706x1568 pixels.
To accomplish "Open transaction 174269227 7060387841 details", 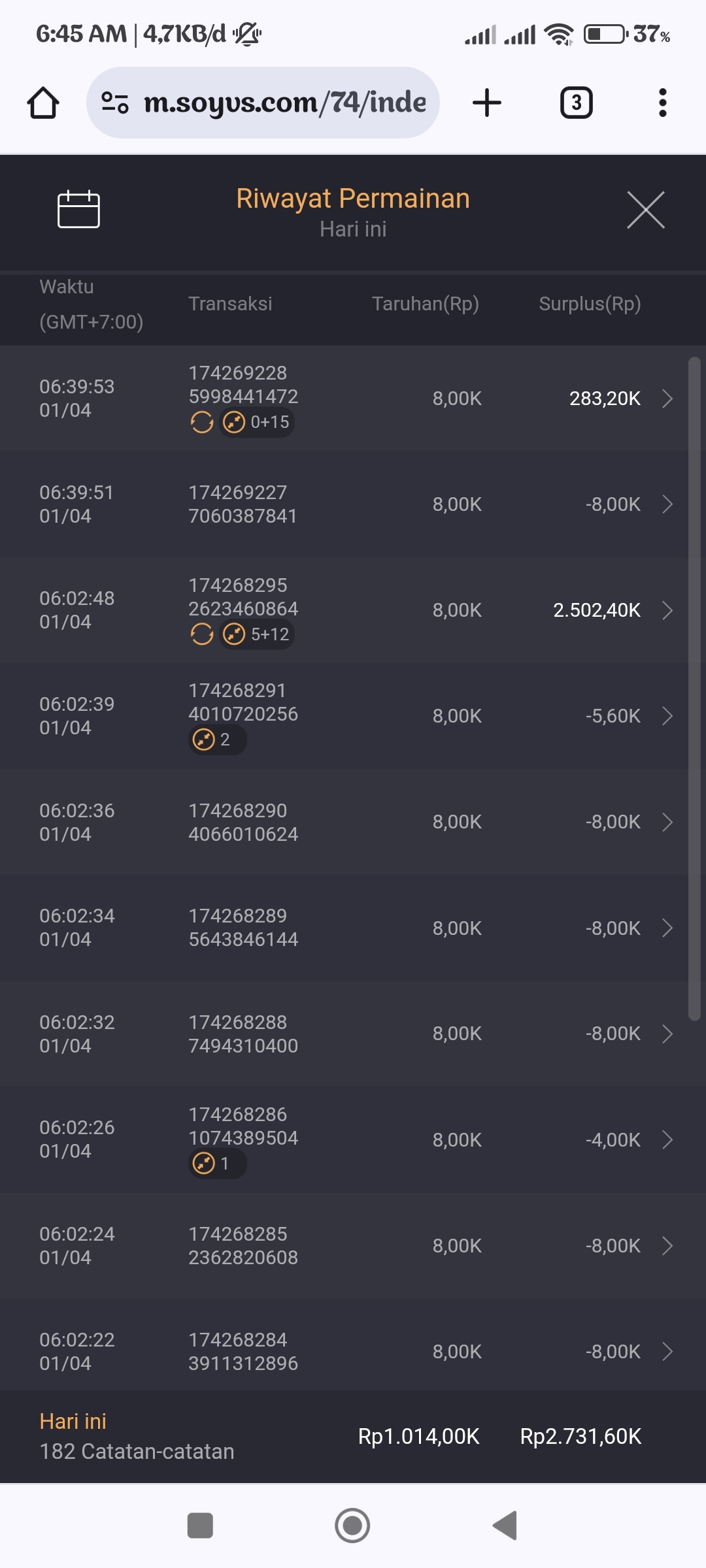I will (243, 504).
